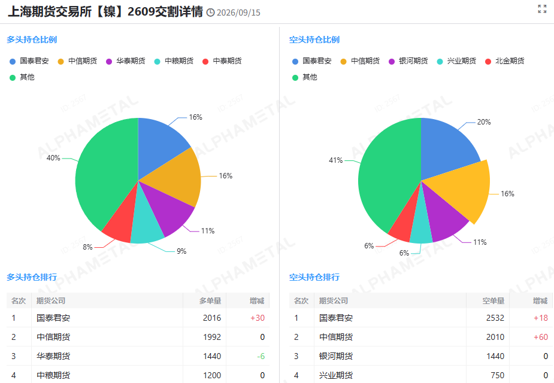Viewport: 554px width, 383px height.
Task: Click the 多头持仓排行 section title
Action: click(32, 277)
